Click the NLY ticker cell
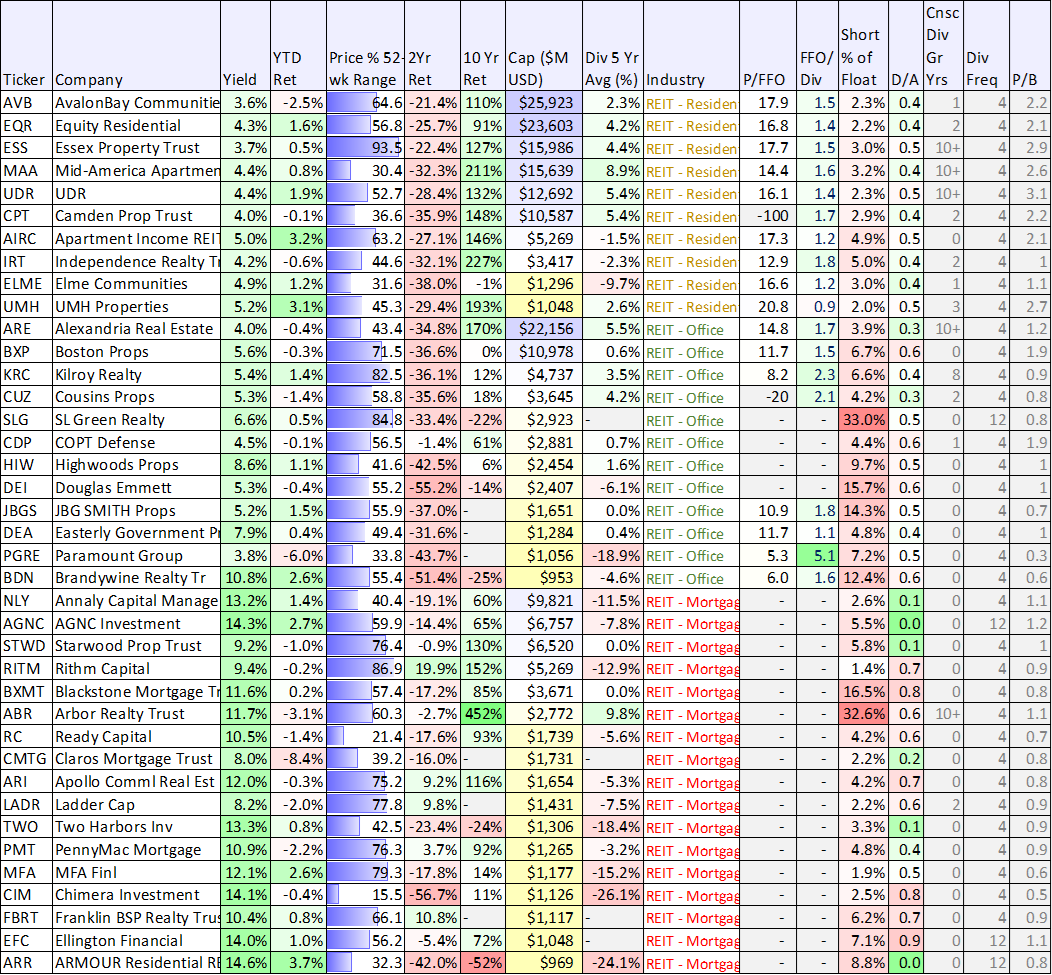This screenshot has width=1052, height=975. 26,601
